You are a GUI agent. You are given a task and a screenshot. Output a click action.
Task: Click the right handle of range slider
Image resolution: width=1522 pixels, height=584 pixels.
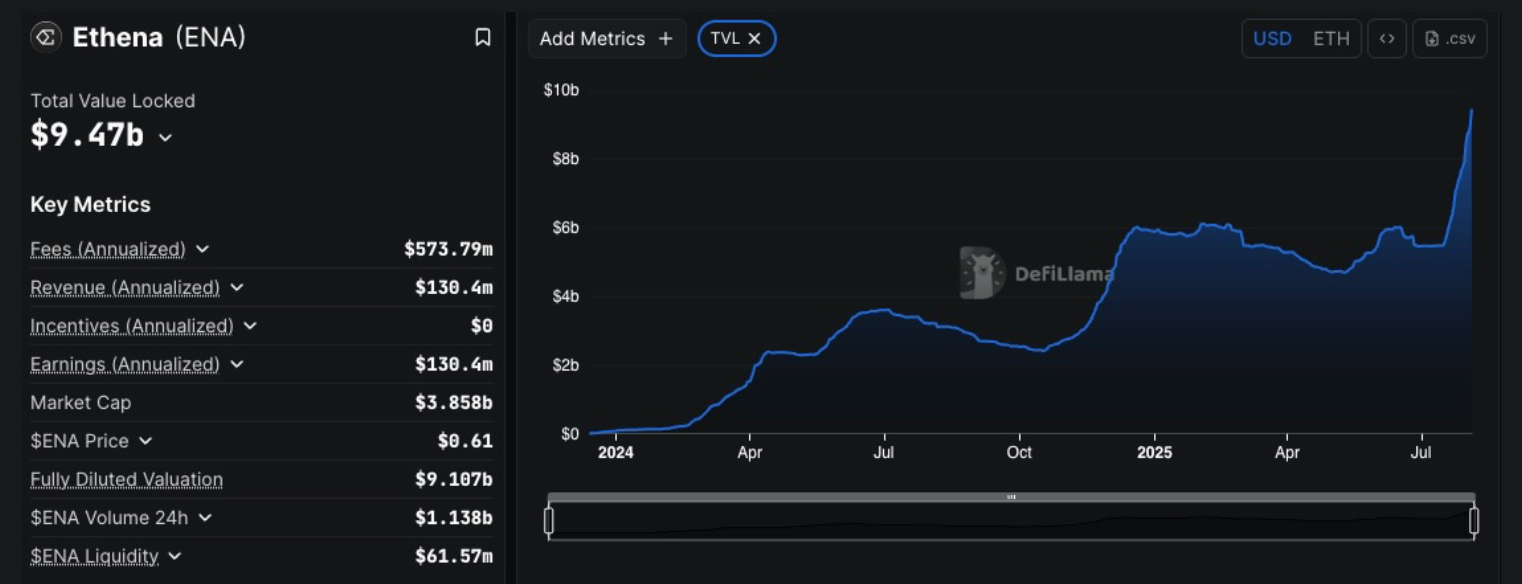point(1473,521)
